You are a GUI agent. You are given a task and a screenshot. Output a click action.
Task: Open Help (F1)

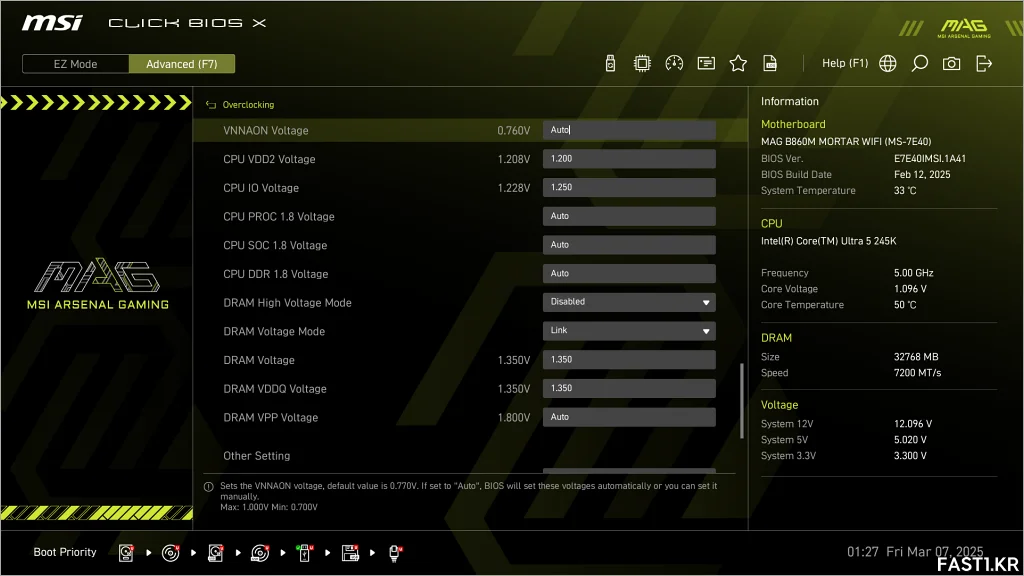point(845,63)
